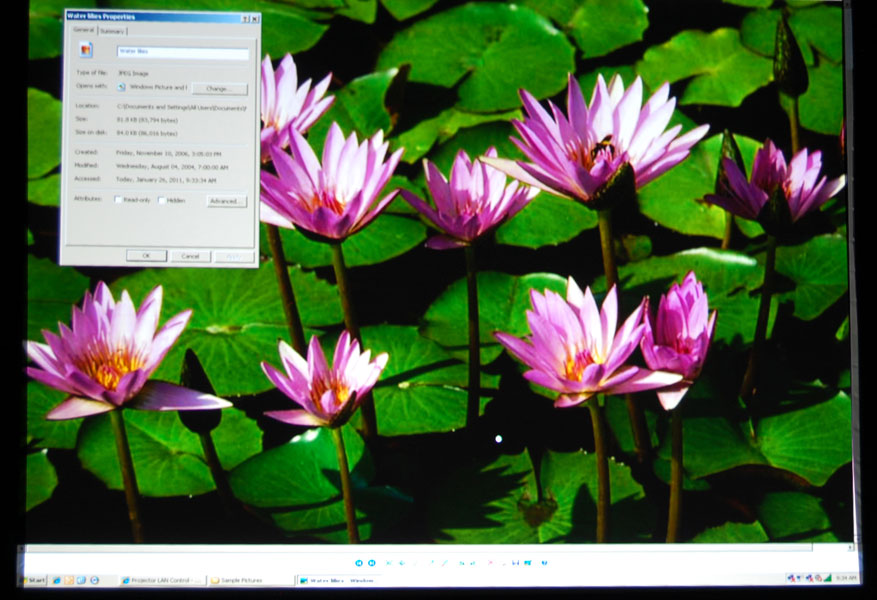Confirm the dialog with OK
The height and width of the screenshot is (600, 877).
[146, 256]
